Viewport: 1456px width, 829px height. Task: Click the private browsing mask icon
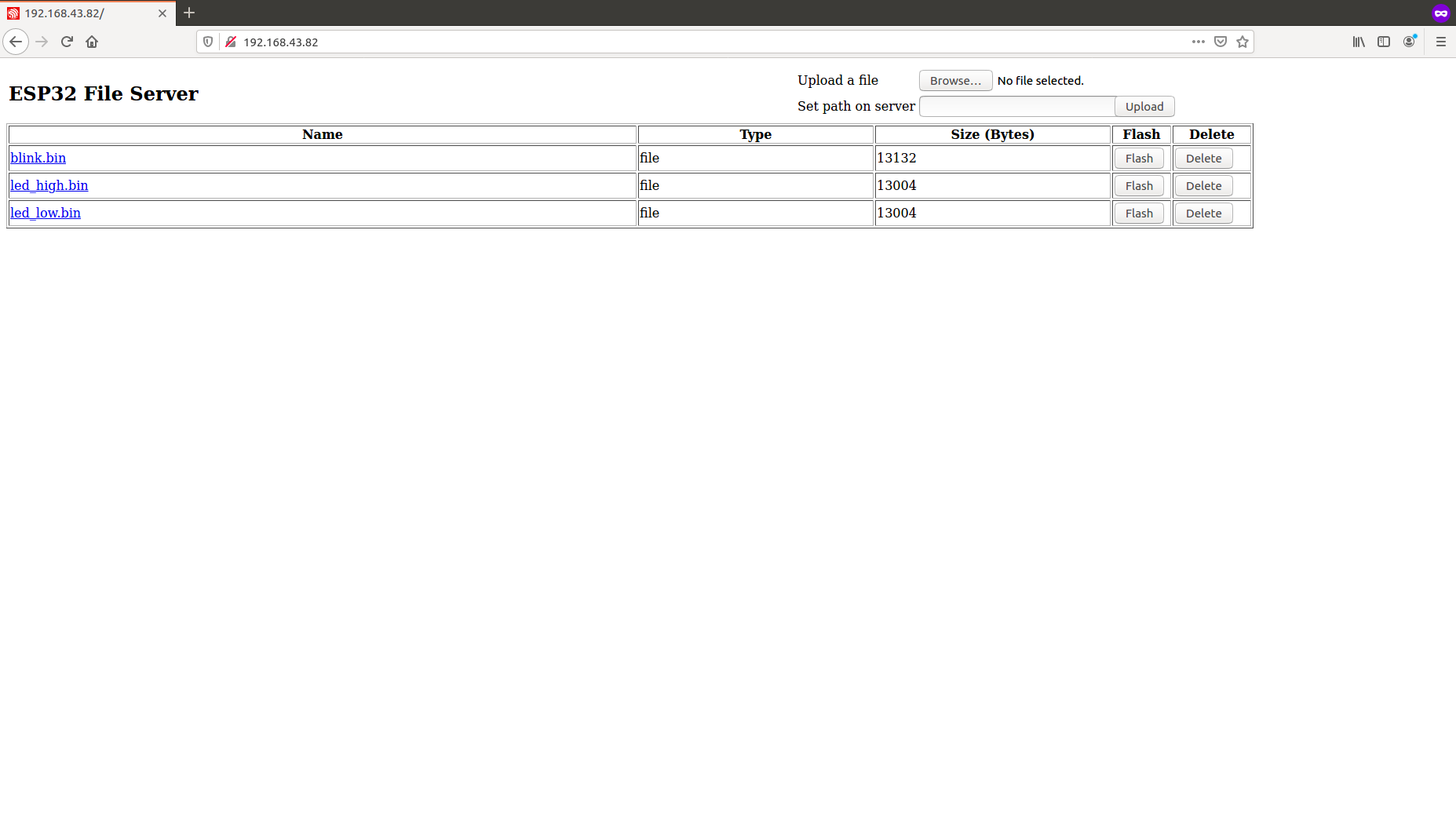[x=1441, y=13]
